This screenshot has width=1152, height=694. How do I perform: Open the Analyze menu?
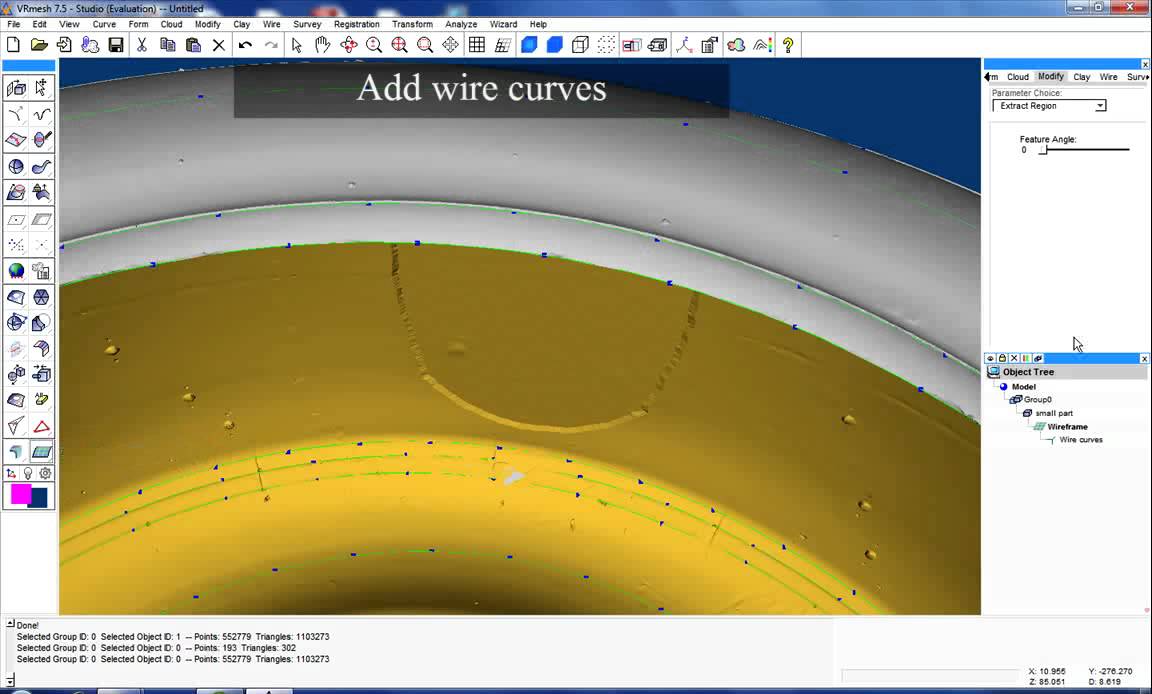(x=461, y=24)
